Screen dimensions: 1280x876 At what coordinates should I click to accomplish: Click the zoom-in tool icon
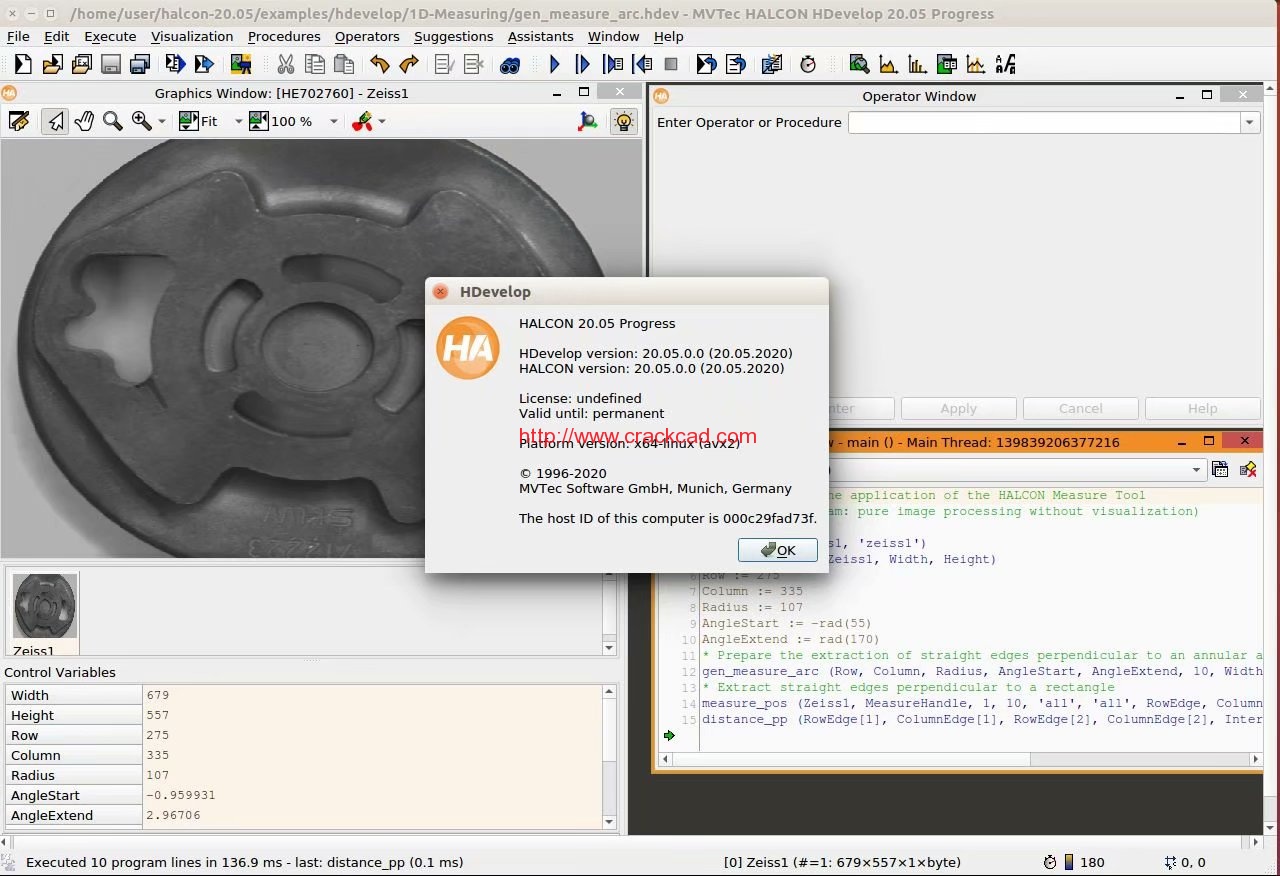click(x=142, y=121)
